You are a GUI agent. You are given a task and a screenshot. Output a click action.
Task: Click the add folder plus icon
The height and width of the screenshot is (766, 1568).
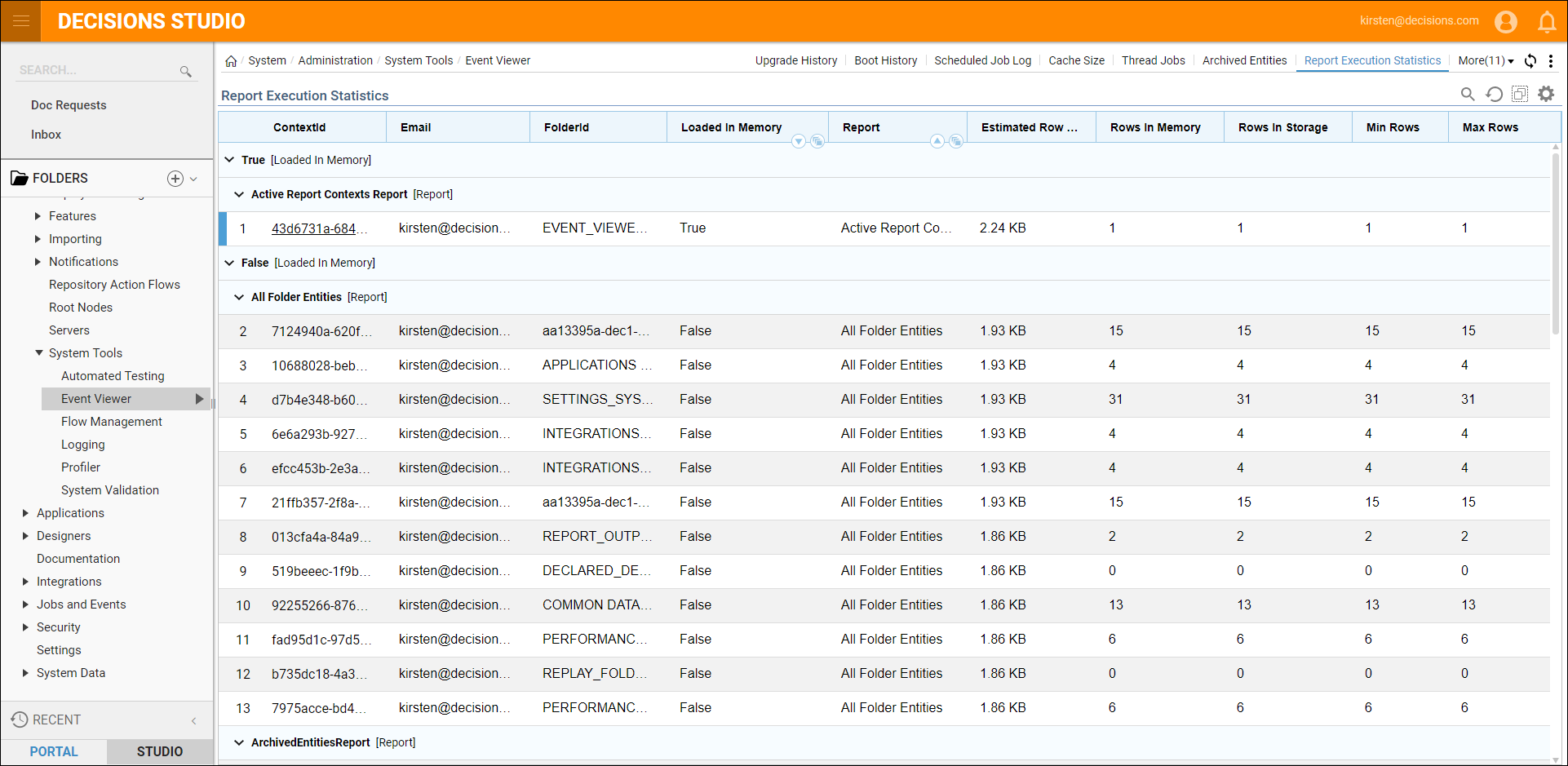click(175, 179)
